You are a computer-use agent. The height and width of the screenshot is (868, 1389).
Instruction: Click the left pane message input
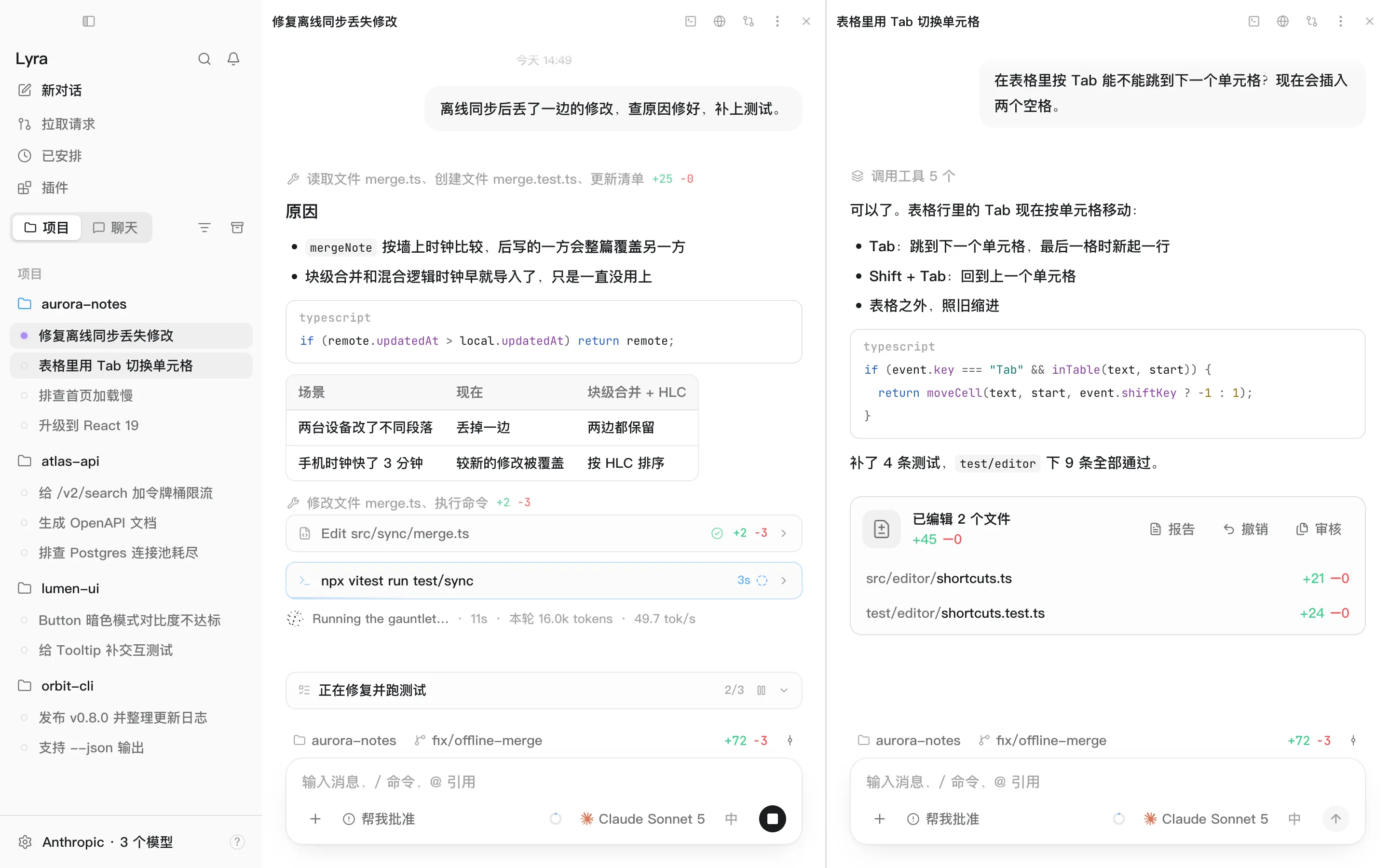pyautogui.click(x=544, y=782)
